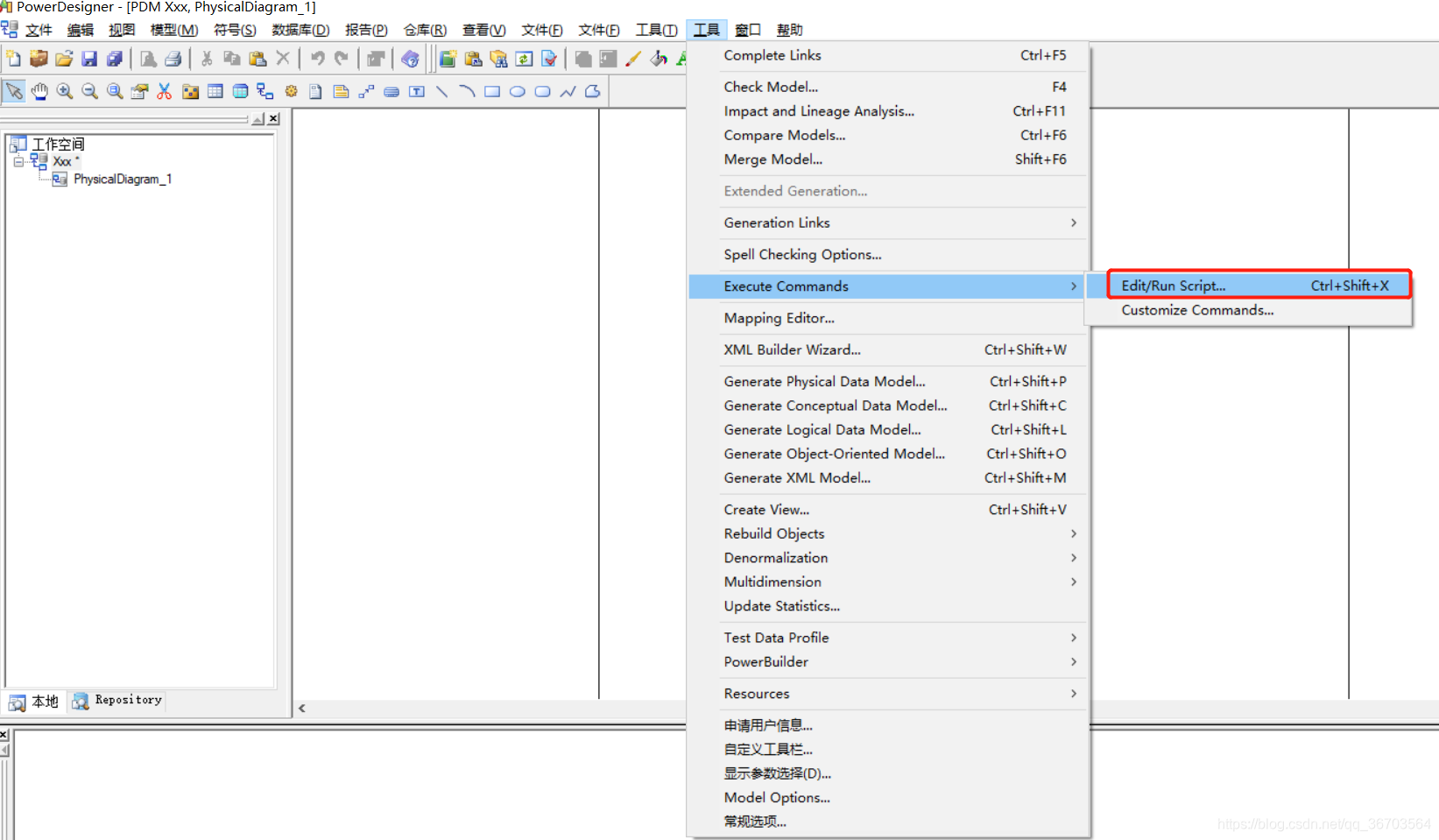Choose Customize Commands in the submenu
The height and width of the screenshot is (840, 1439).
tap(1248, 310)
